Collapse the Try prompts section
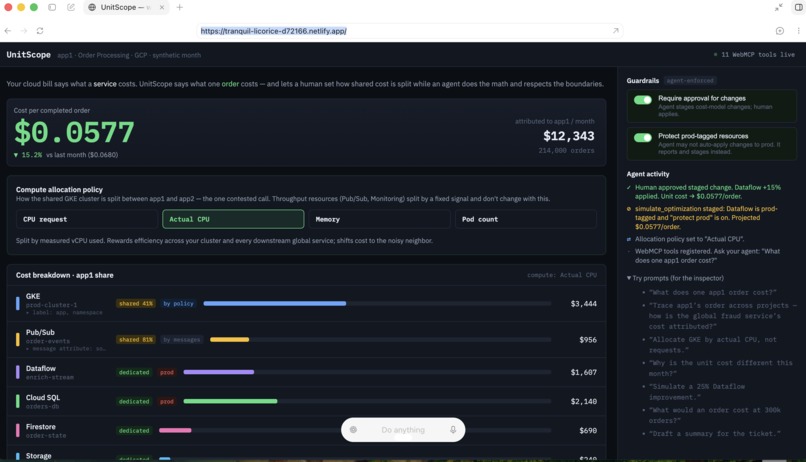This screenshot has width=806, height=462. click(x=675, y=278)
